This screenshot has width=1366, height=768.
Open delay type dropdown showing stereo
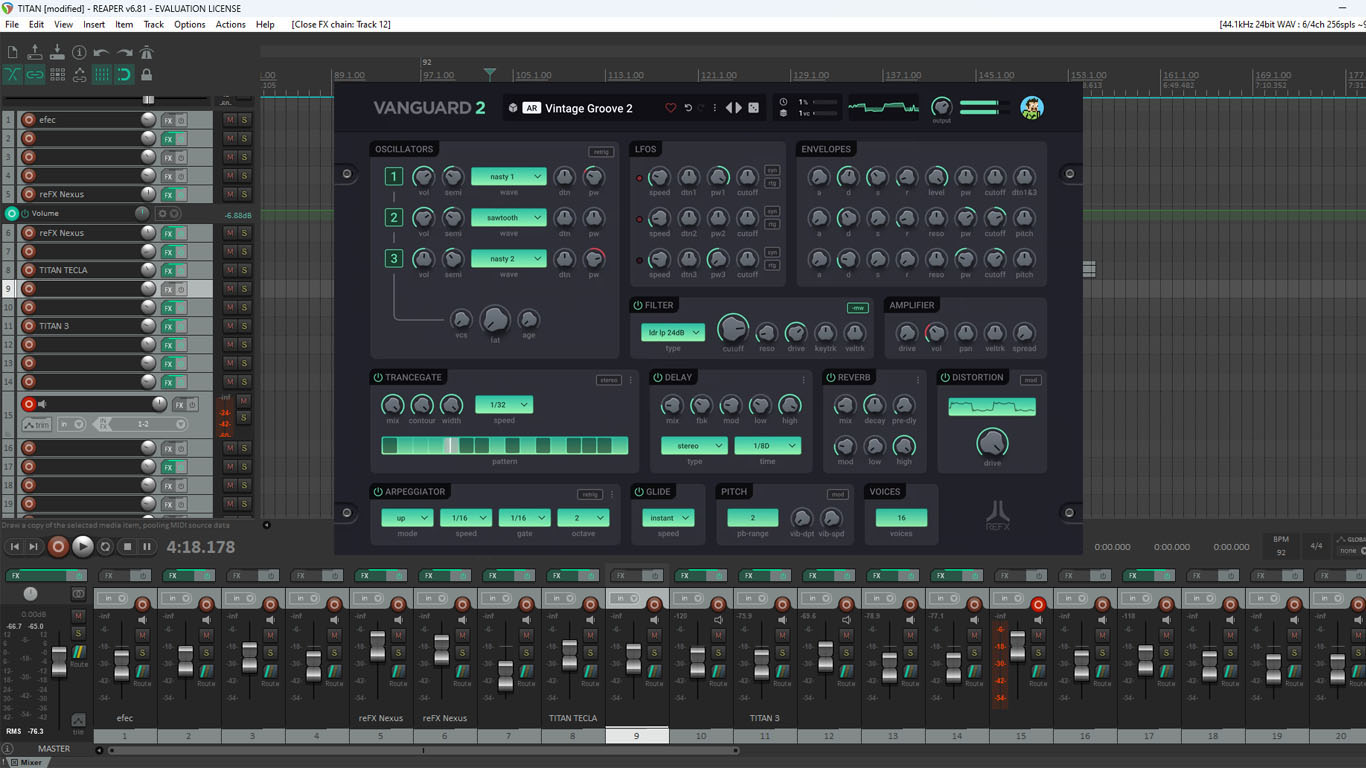(694, 446)
